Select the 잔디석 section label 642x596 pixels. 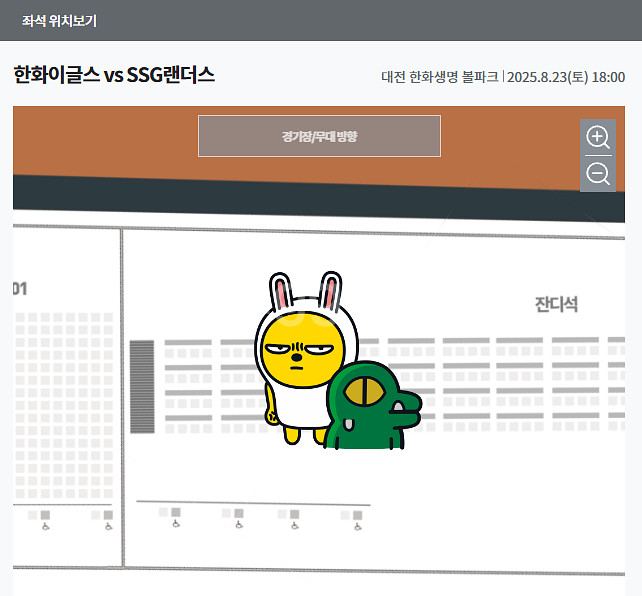click(556, 304)
